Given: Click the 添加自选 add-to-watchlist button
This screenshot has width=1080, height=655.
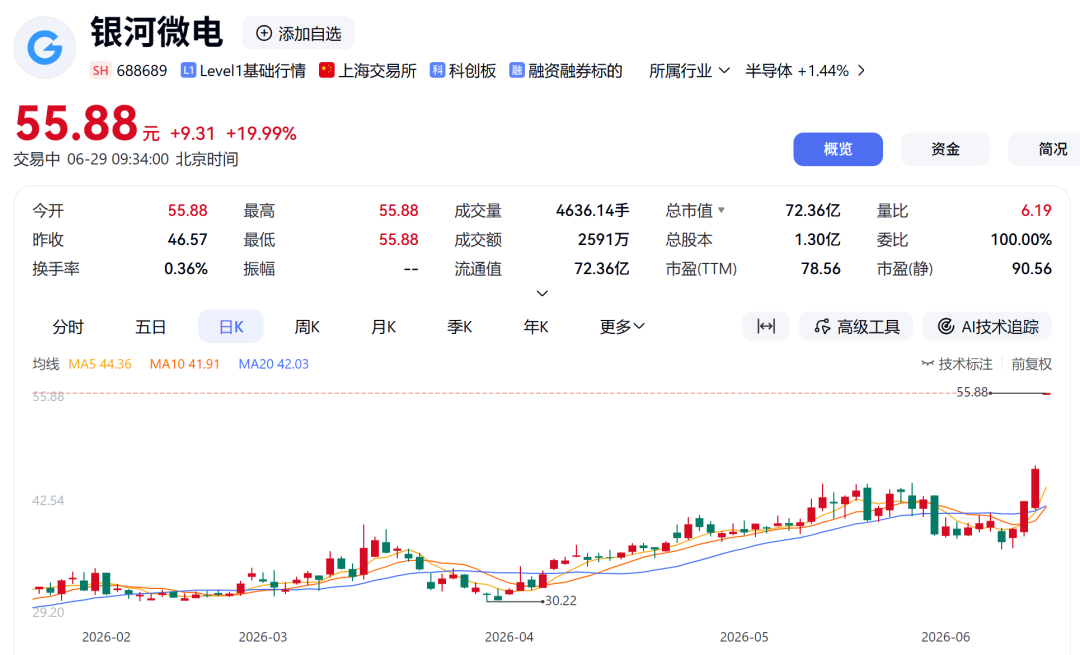Looking at the screenshot, I should 298,33.
